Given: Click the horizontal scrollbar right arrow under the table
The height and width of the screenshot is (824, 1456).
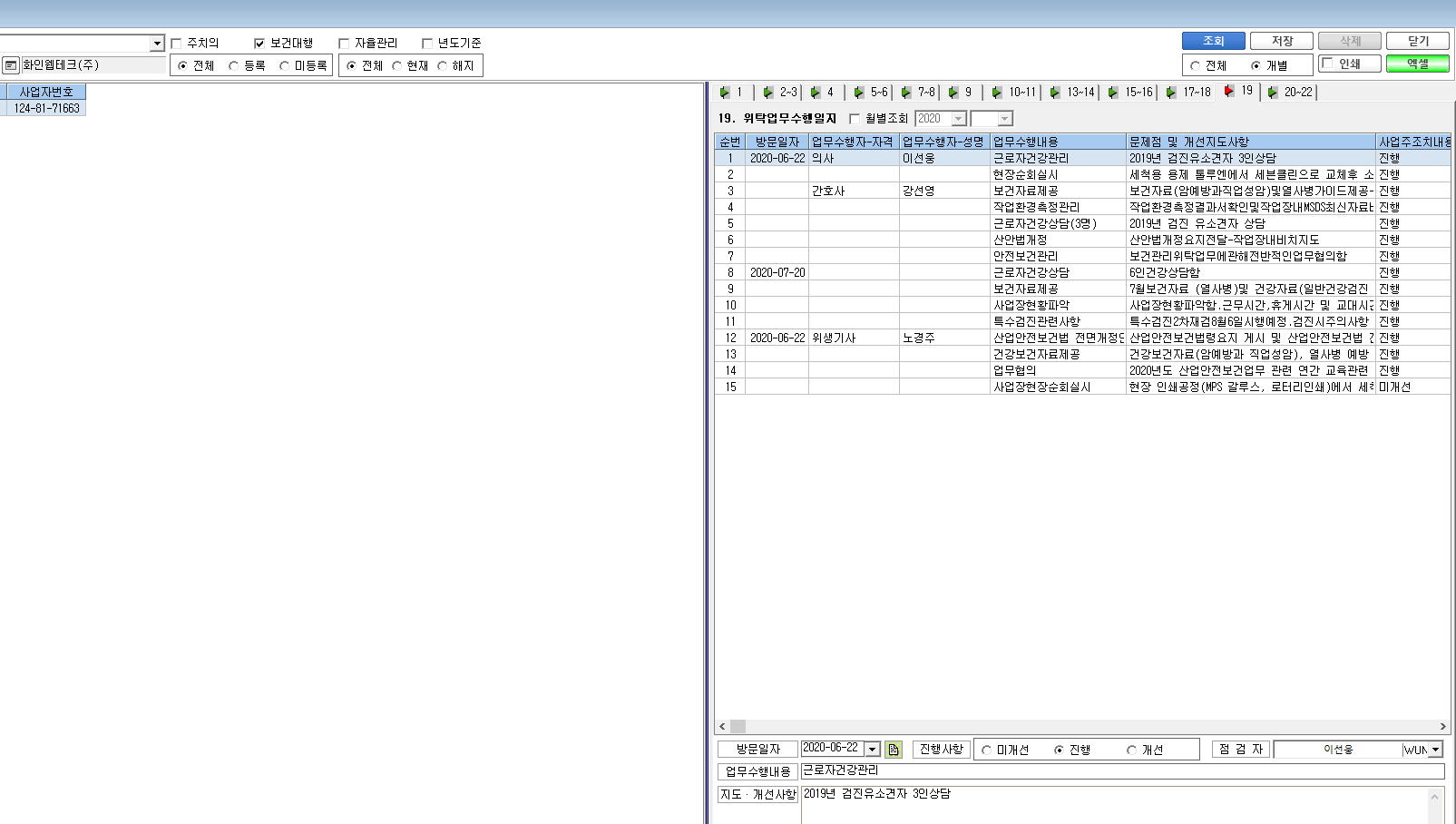Looking at the screenshot, I should (1442, 727).
